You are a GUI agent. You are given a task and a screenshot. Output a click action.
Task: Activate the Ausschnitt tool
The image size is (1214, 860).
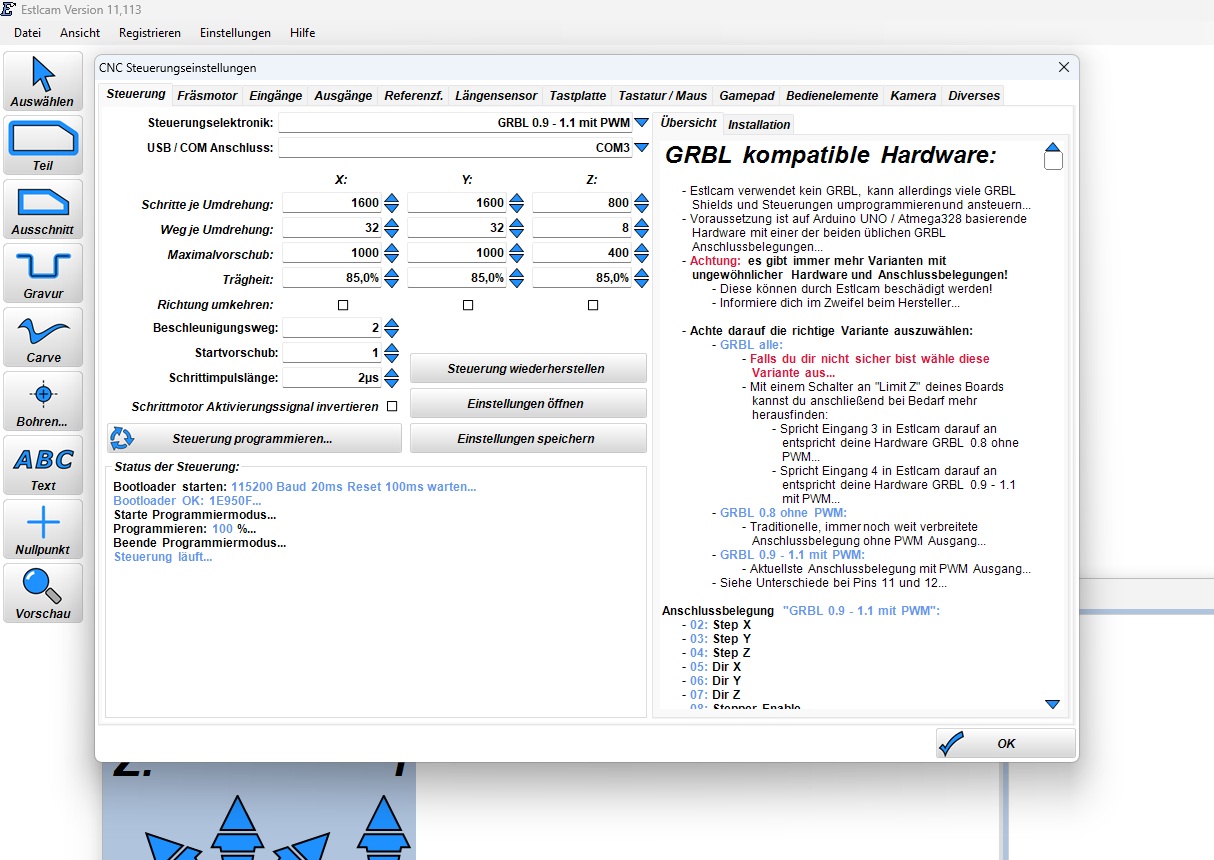click(x=43, y=209)
